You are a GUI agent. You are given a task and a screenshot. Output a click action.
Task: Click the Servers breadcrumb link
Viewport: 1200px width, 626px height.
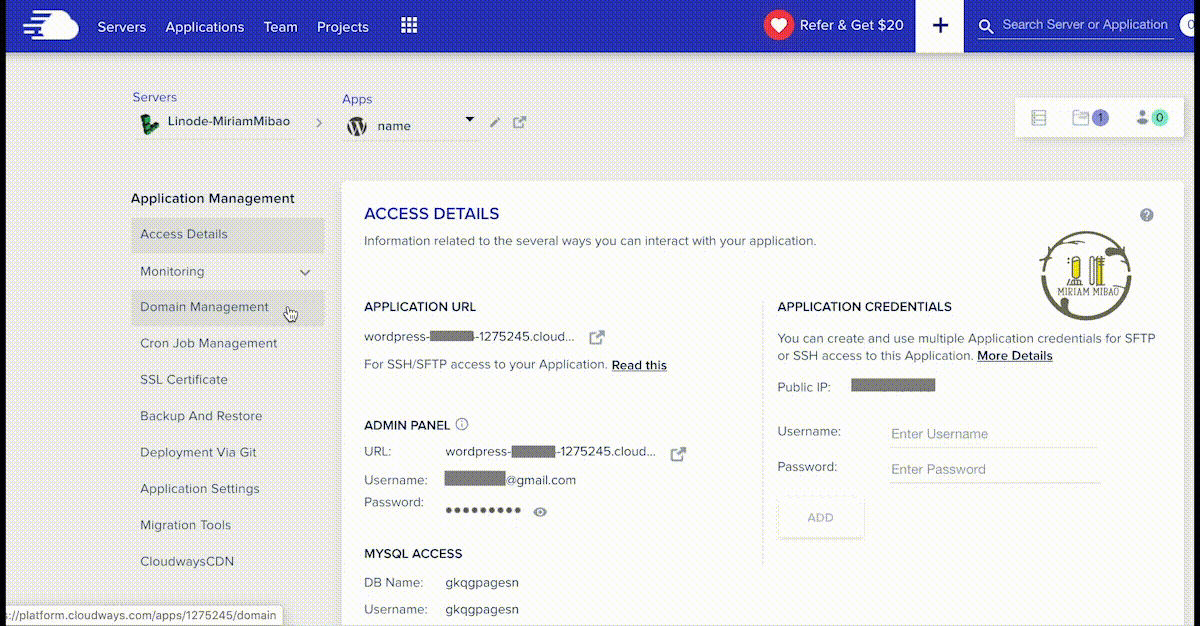click(155, 97)
